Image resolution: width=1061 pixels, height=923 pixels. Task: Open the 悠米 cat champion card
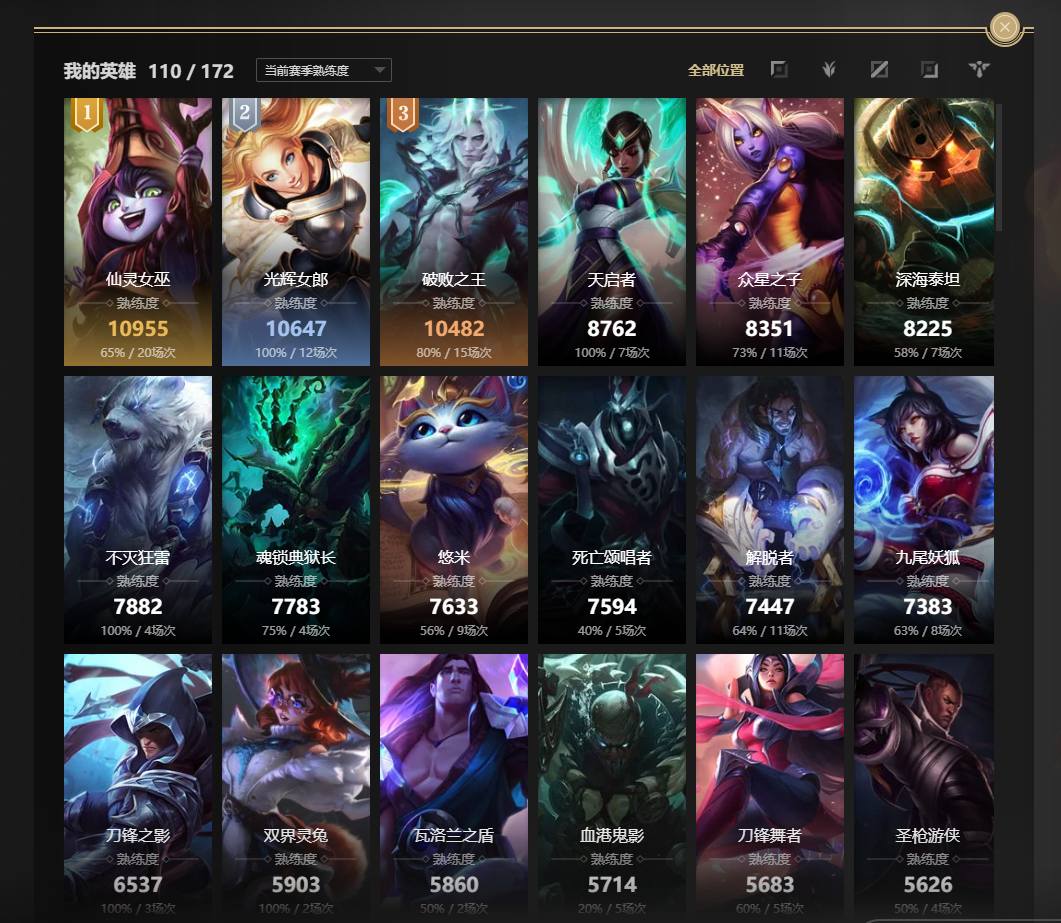tap(454, 510)
